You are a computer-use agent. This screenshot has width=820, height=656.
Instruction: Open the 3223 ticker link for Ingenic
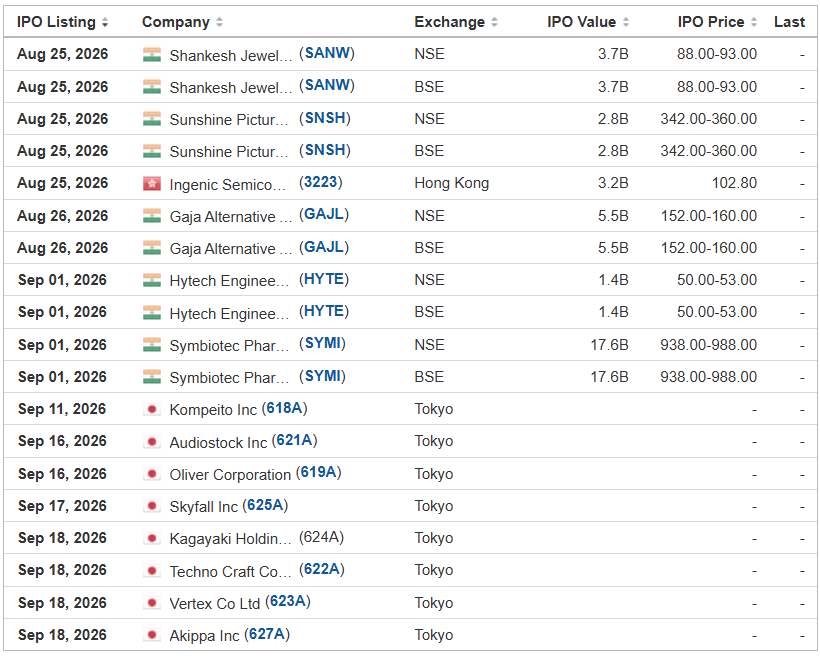click(321, 182)
